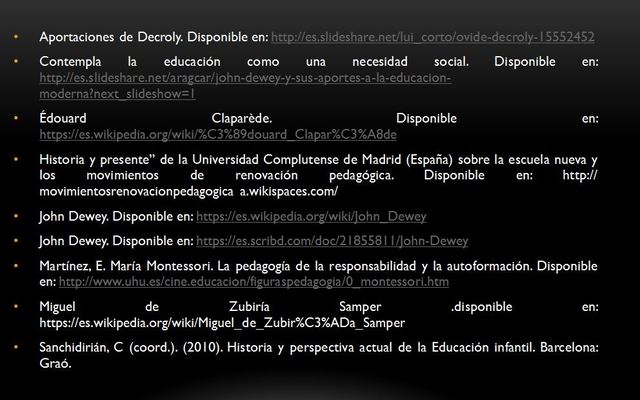Open the scribd John-Dewey document link
This screenshot has width=640, height=400.
(332, 241)
